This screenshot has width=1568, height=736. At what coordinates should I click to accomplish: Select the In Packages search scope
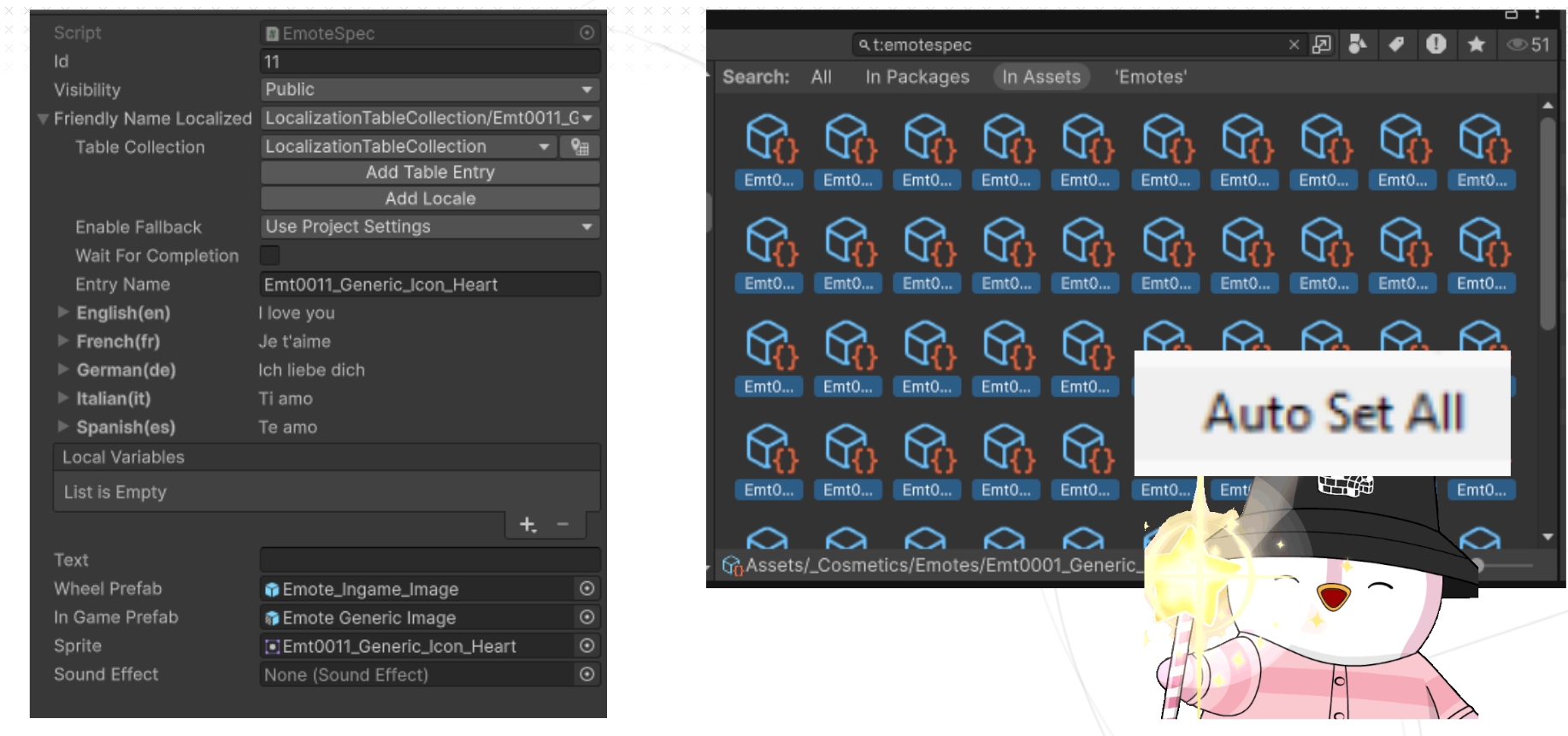pyautogui.click(x=917, y=77)
